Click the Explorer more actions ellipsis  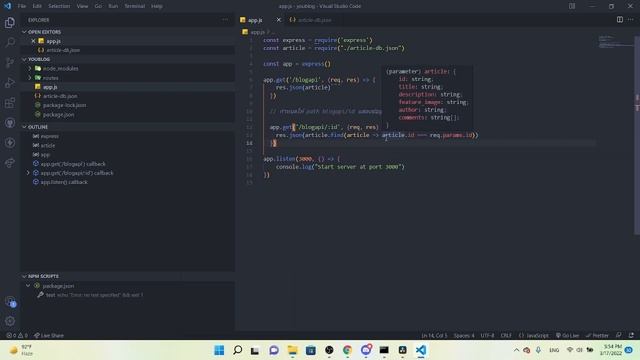pyautogui.click(x=225, y=20)
